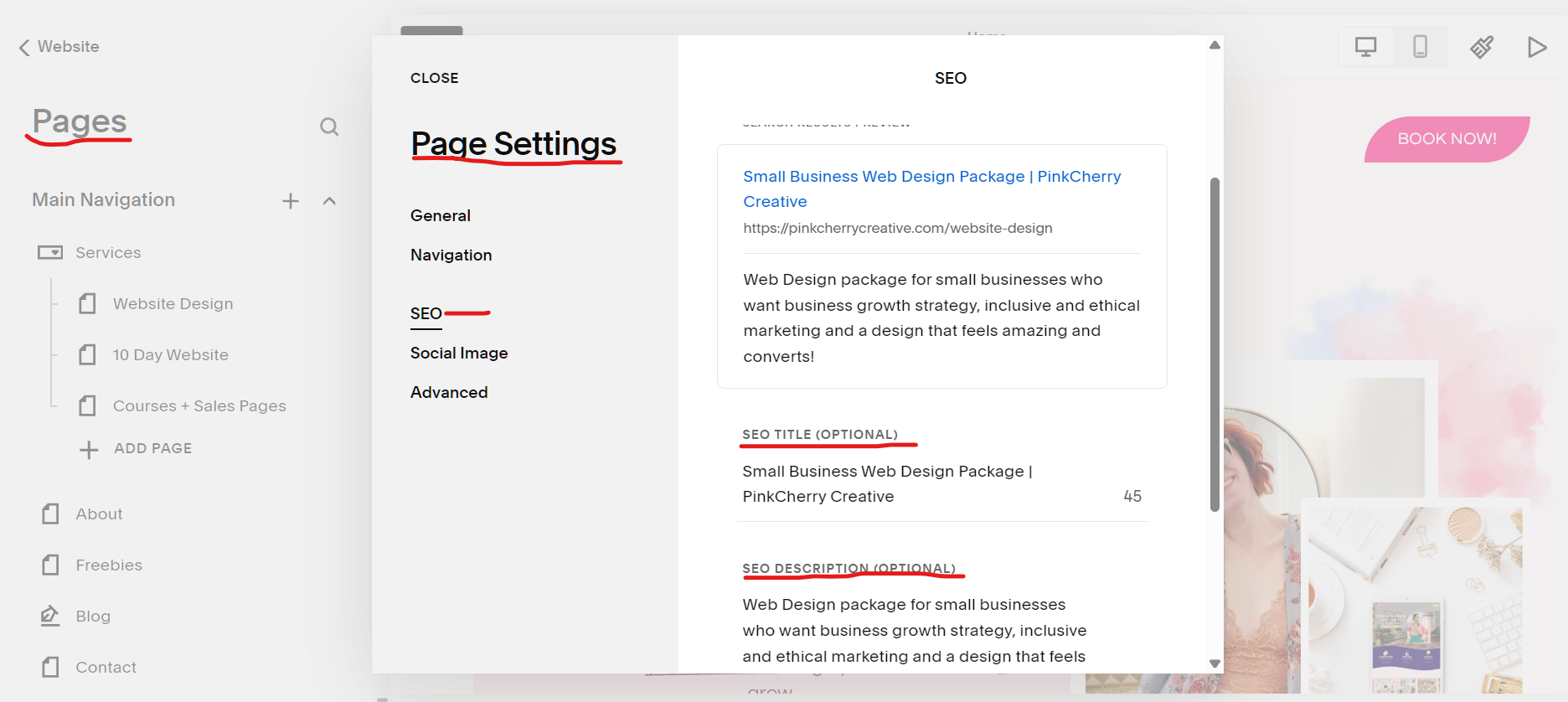Select 10 Day Website page label
1568x702 pixels.
tap(170, 354)
